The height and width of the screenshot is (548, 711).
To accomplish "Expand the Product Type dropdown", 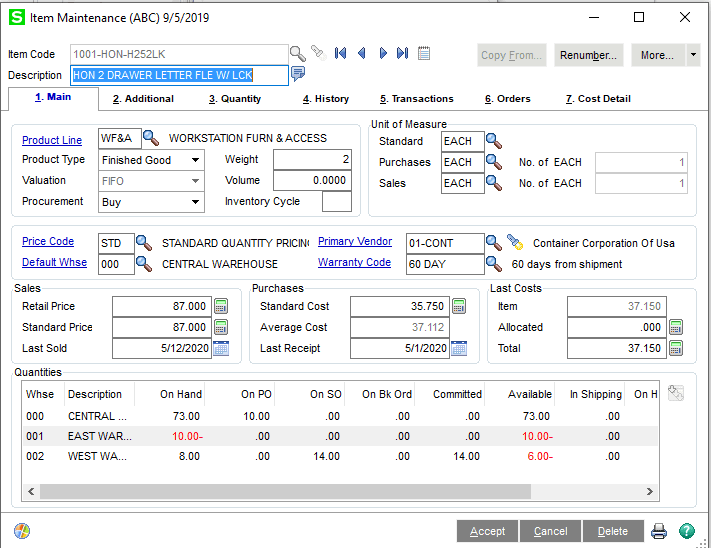I will click(x=195, y=160).
